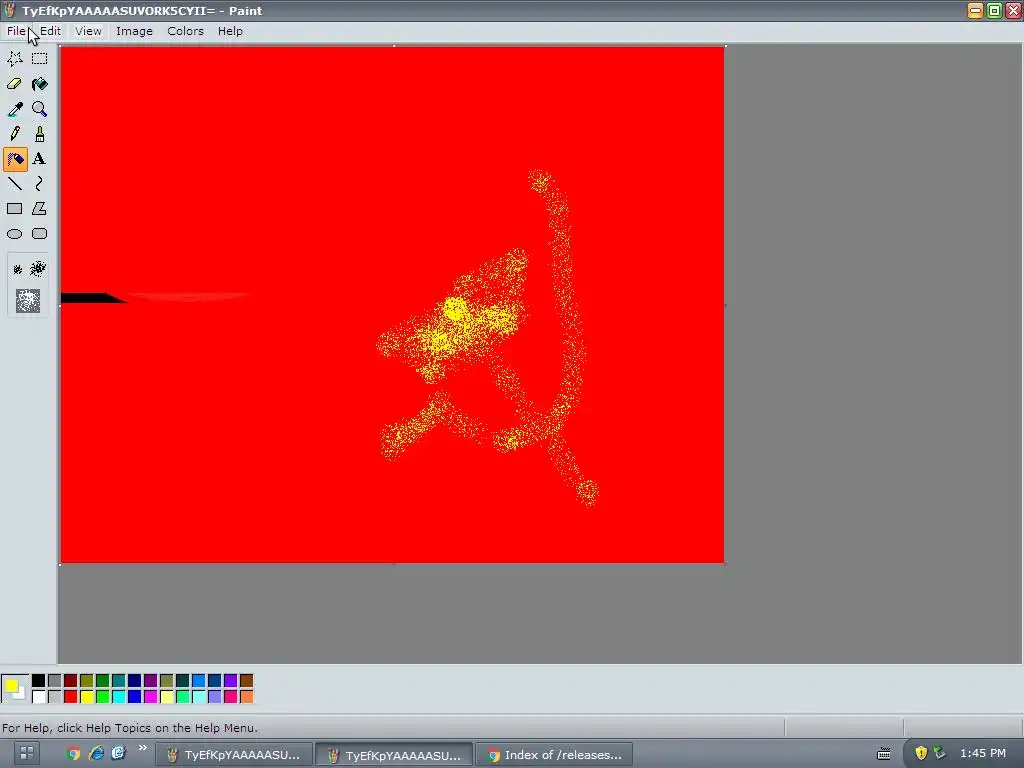Click the 1:45 PM taskbar clock

pos(983,753)
